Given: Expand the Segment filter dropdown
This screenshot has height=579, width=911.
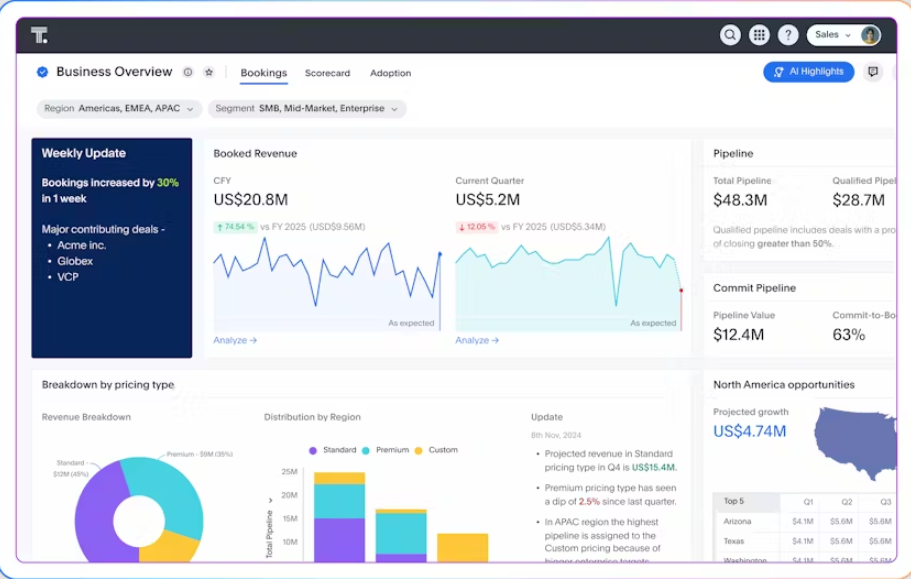Looking at the screenshot, I should coord(307,109).
